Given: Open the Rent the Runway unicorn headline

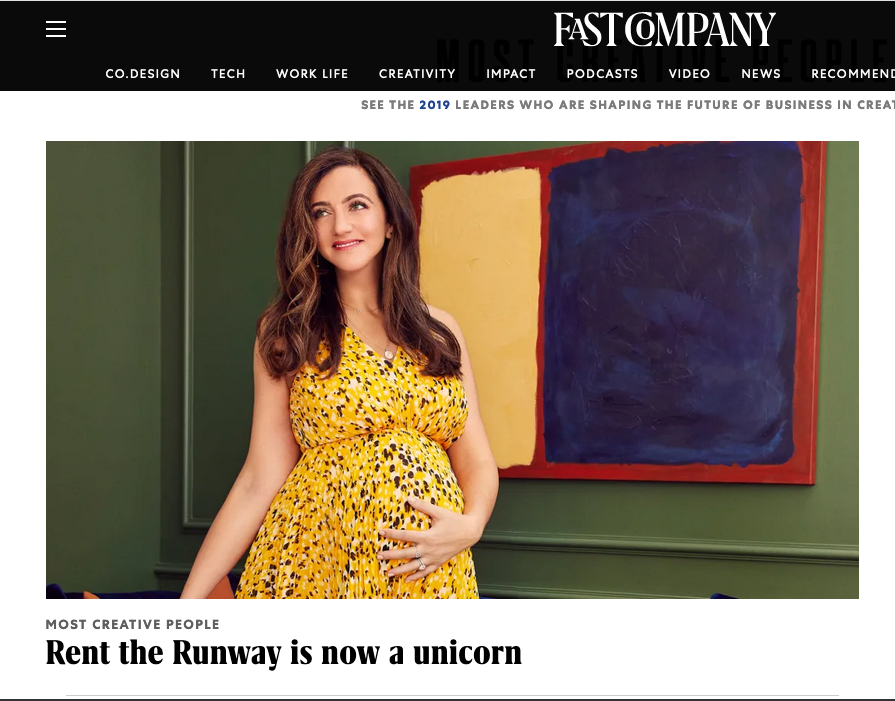Looking at the screenshot, I should pos(284,652).
